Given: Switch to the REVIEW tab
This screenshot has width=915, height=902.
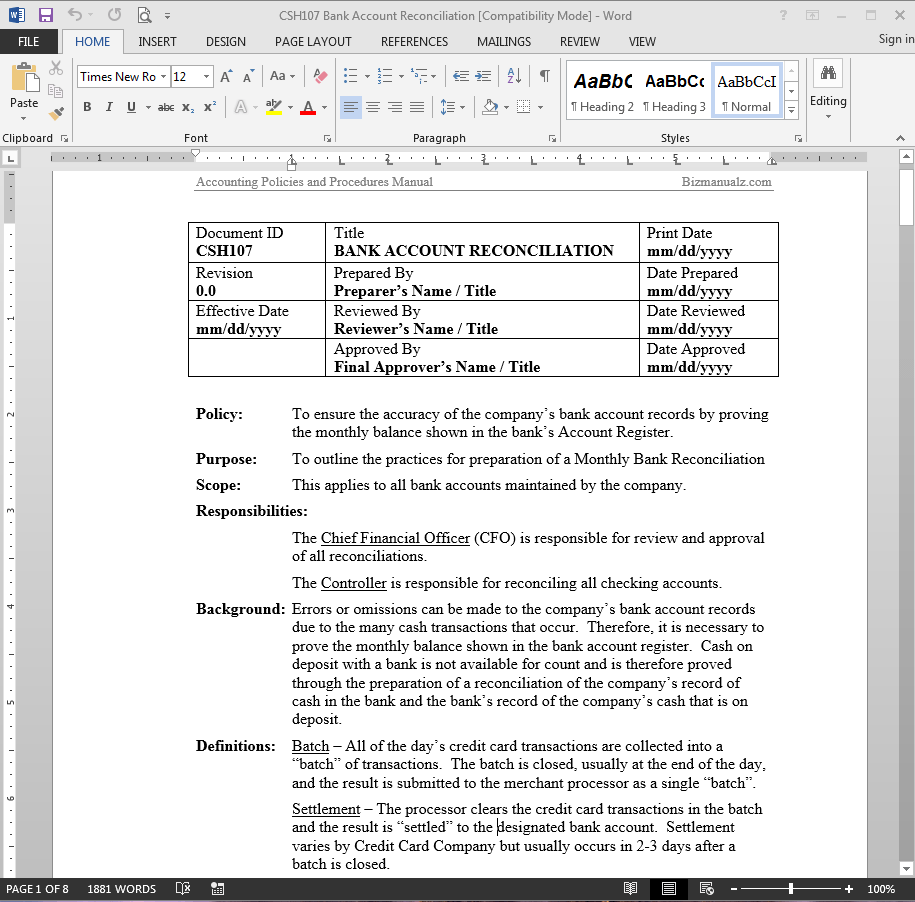Looking at the screenshot, I should click(x=579, y=42).
